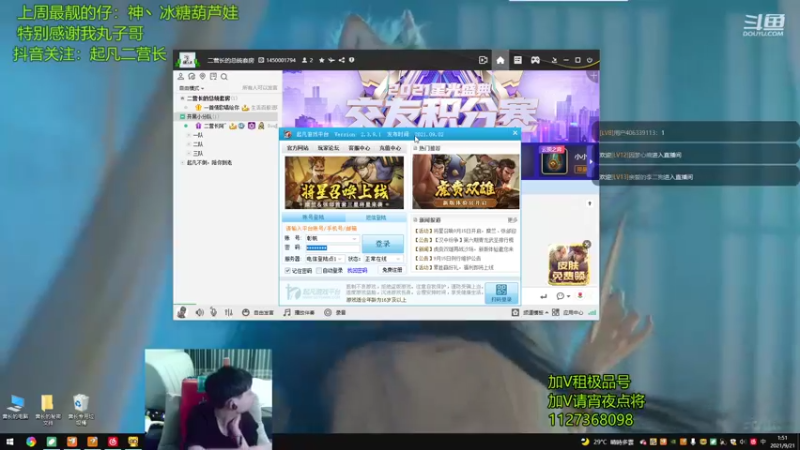Click the info icon beside the share icon
Image resolution: width=800 pixels, height=450 pixels.
coord(352,60)
